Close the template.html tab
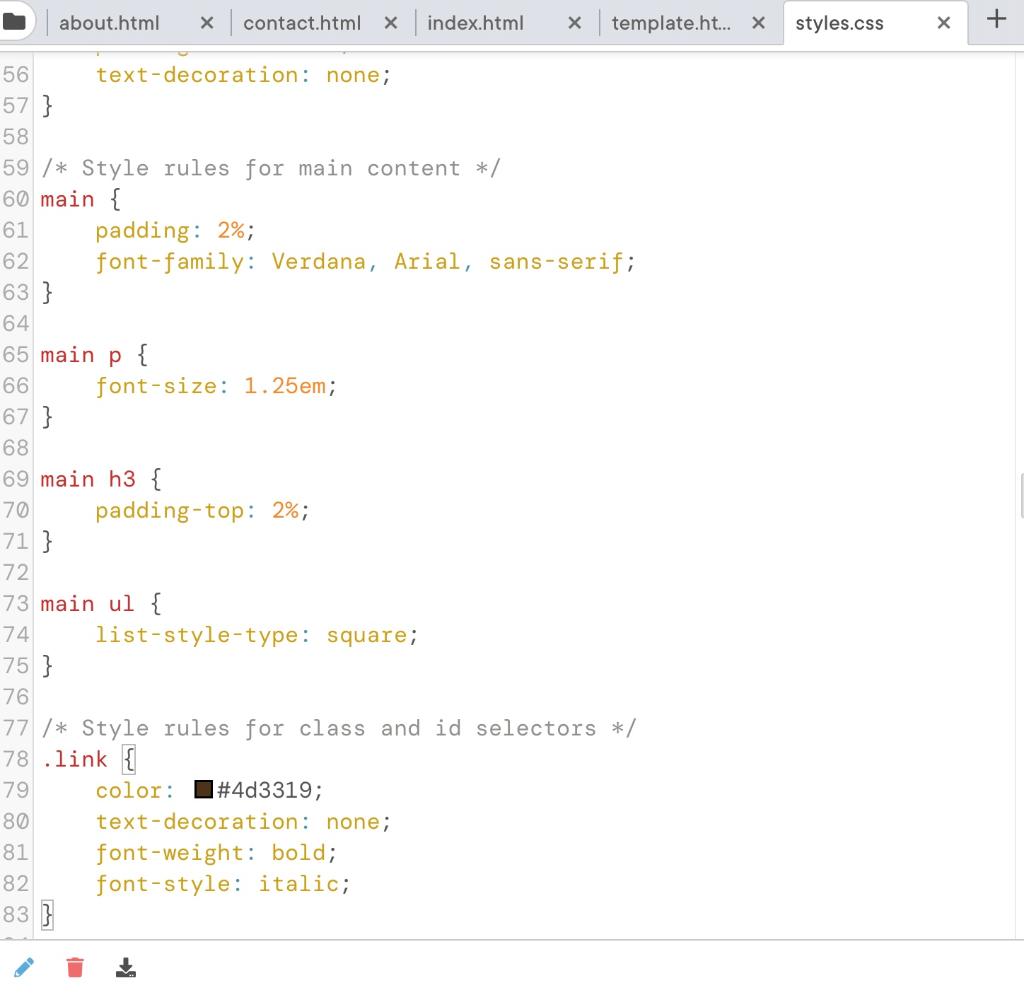 coord(758,21)
